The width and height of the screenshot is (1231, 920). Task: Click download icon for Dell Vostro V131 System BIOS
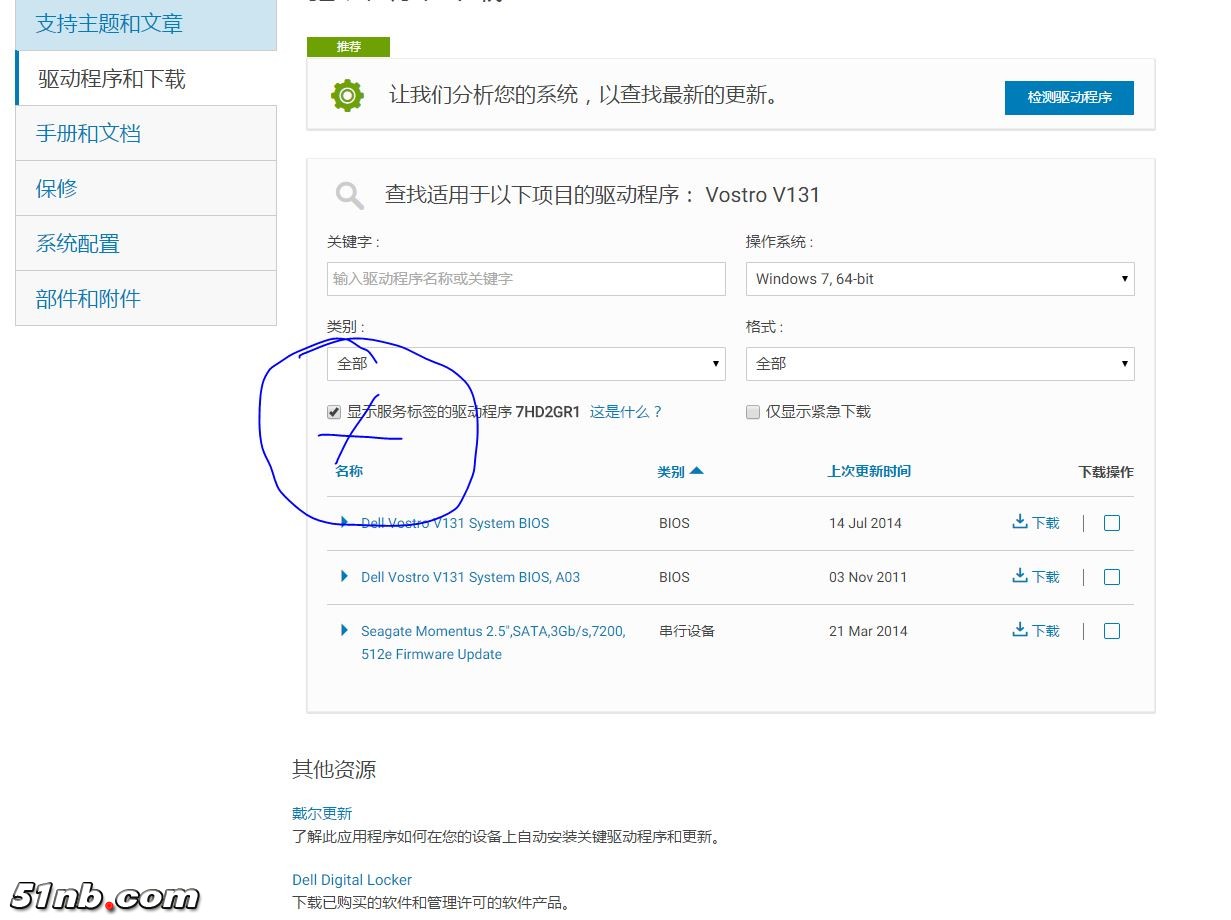point(1020,522)
